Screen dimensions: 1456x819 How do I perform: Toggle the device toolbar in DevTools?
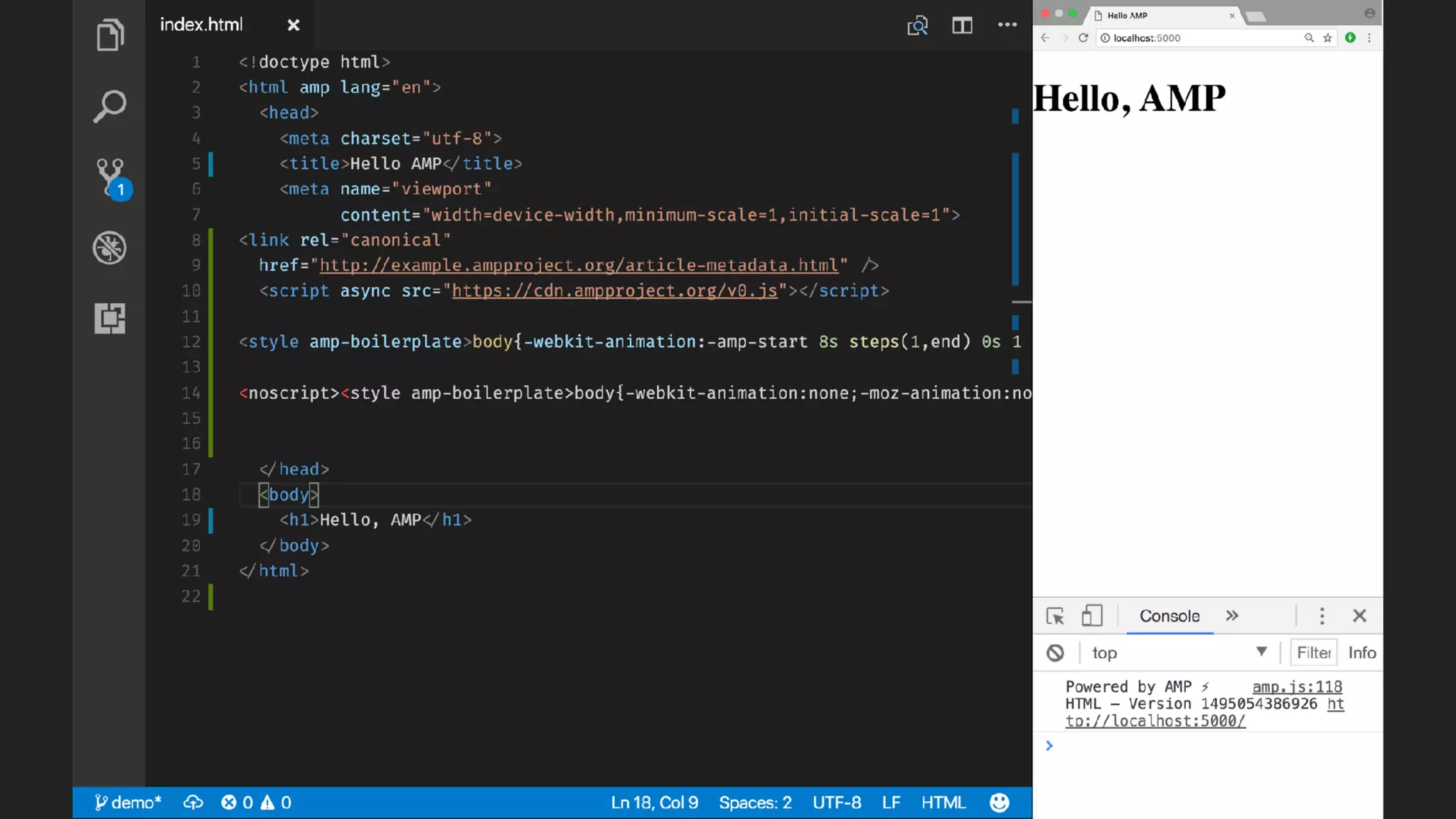1091,616
